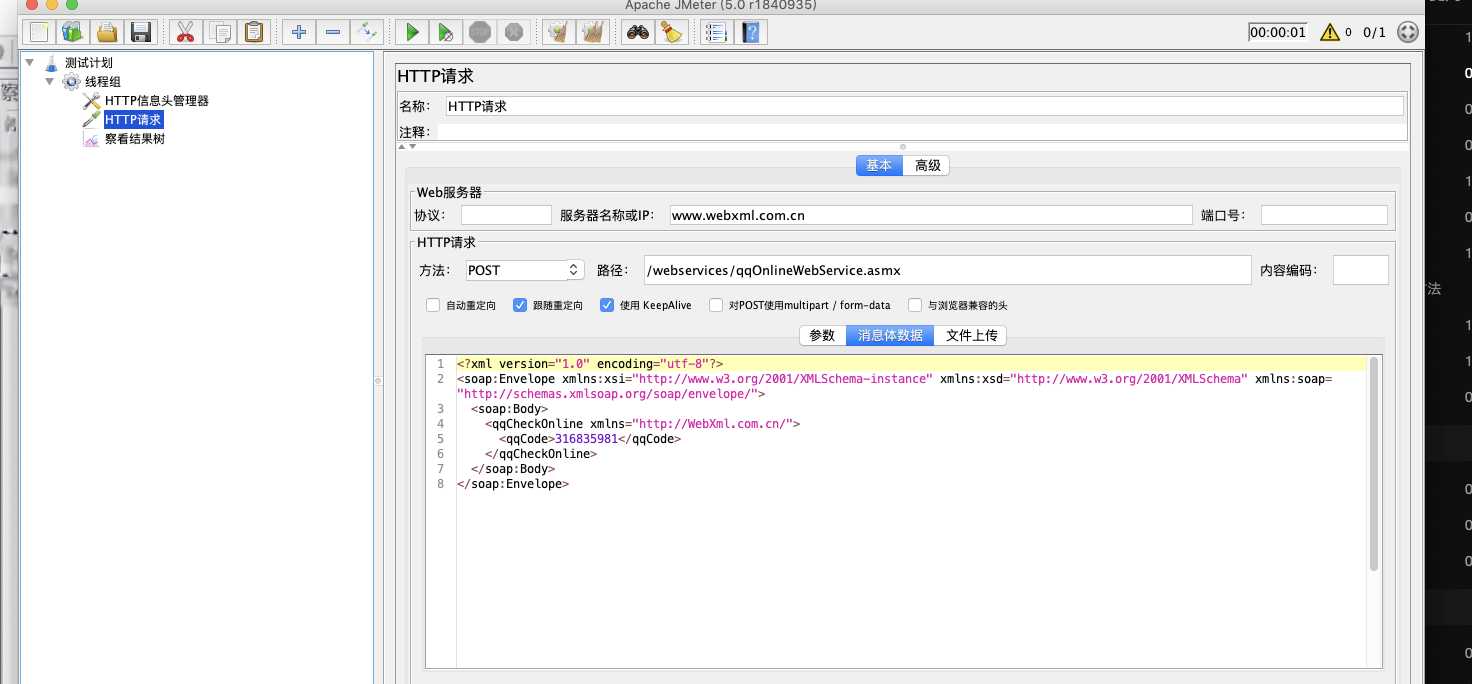This screenshot has width=1472, height=684.
Task: Select the 测试计划 root node
Action: click(88, 63)
